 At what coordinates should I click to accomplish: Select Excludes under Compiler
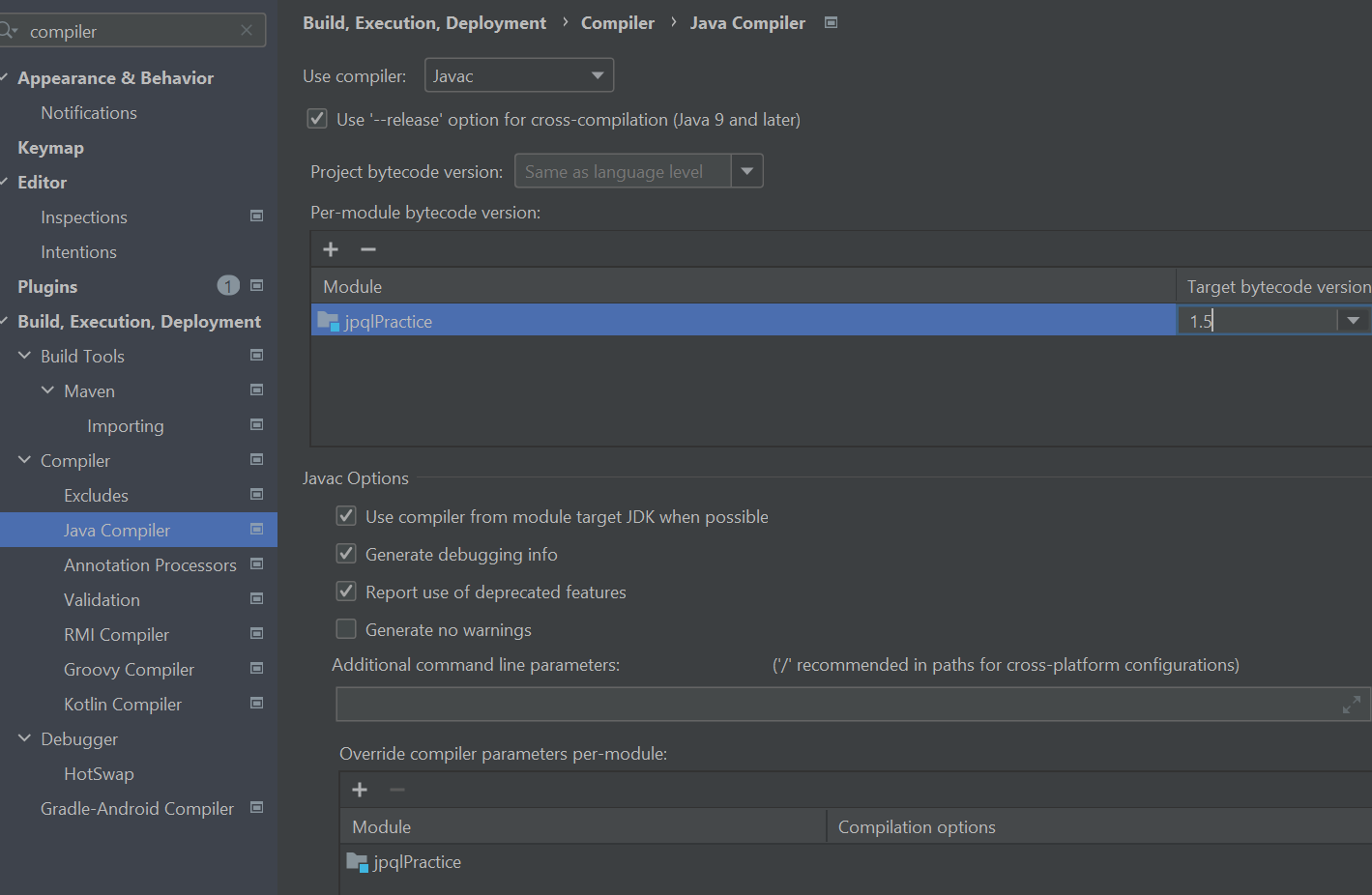[x=96, y=496]
